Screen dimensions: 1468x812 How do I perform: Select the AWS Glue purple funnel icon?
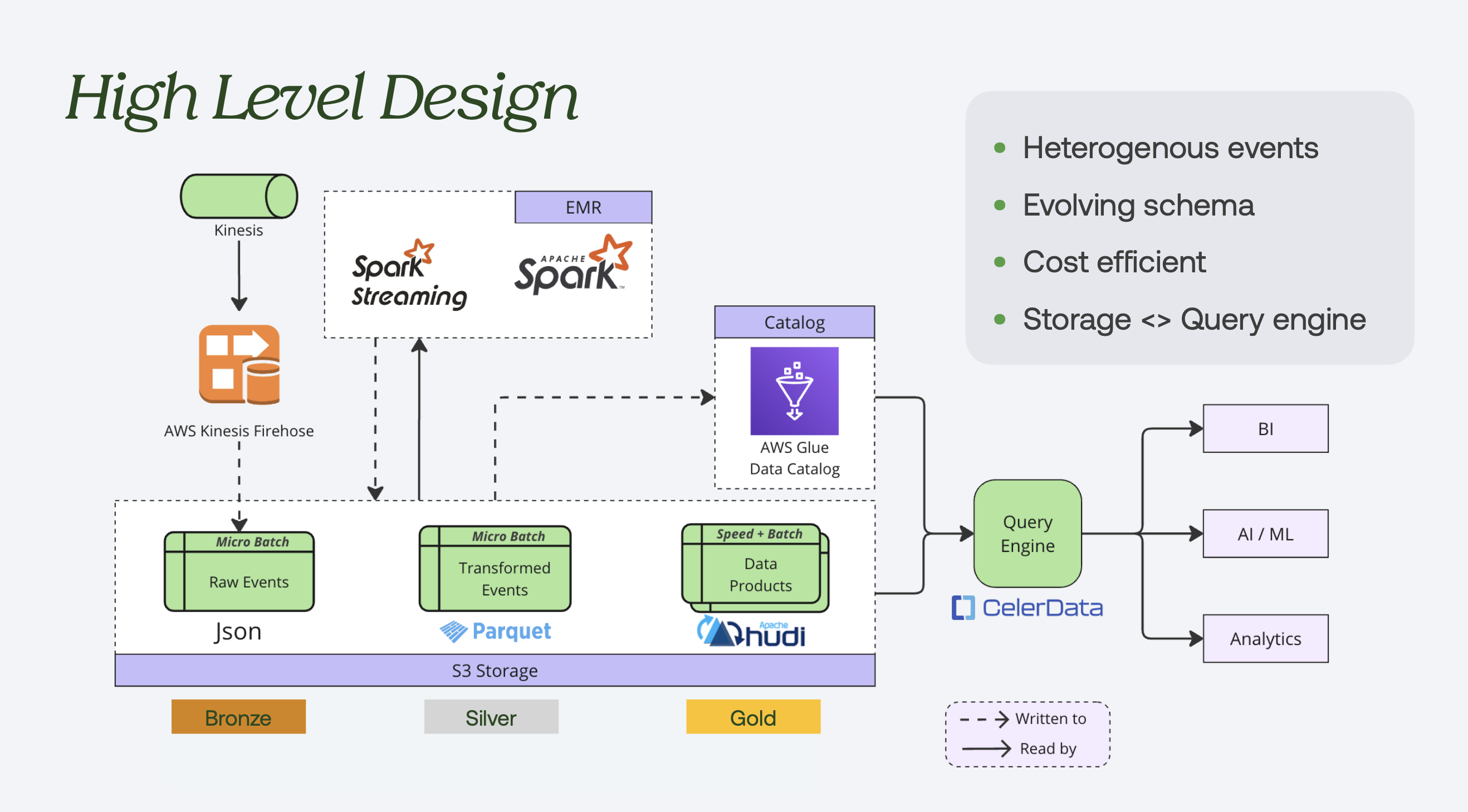794,391
